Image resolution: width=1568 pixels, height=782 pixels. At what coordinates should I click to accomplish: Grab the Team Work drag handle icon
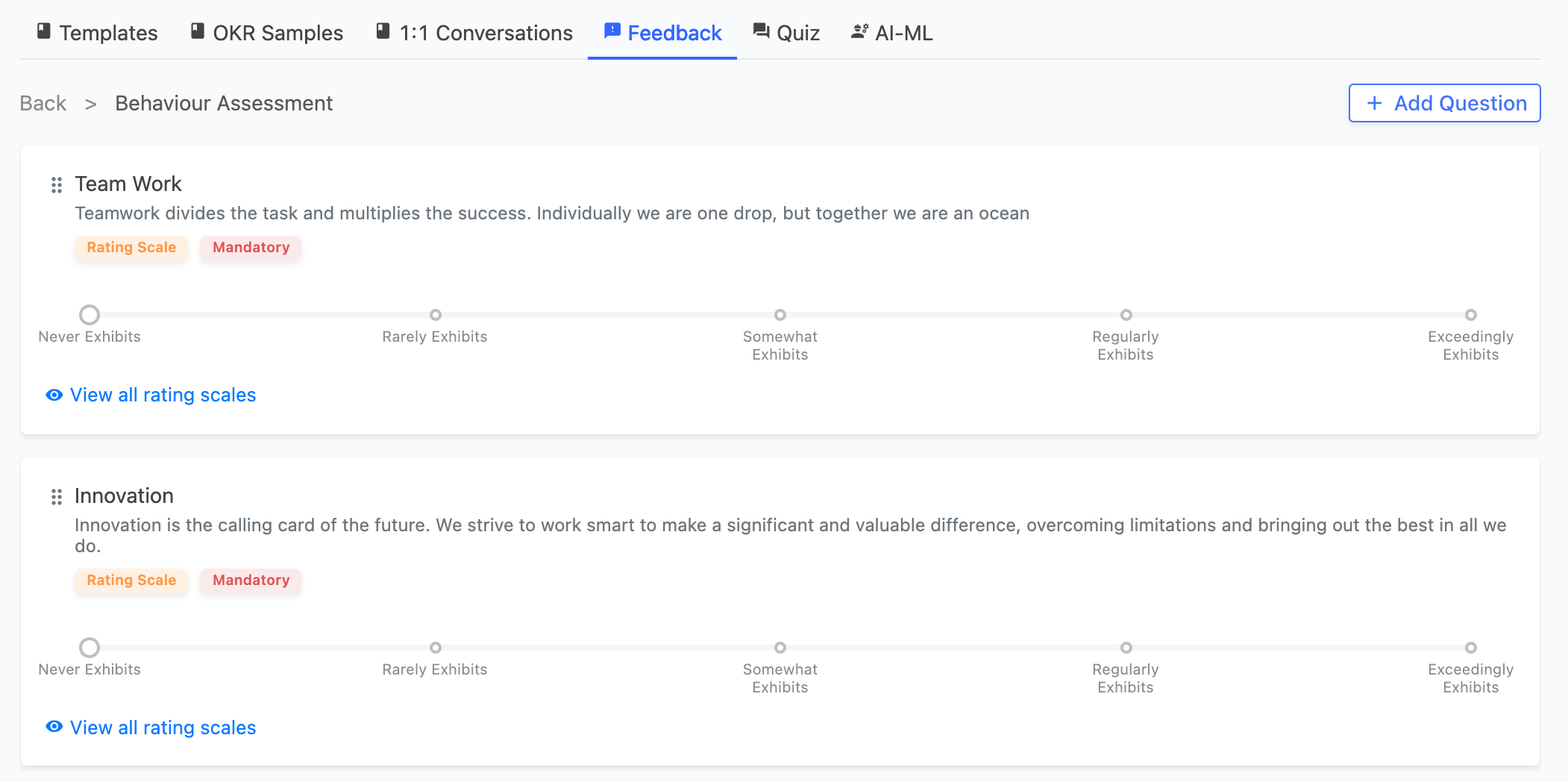click(x=56, y=184)
